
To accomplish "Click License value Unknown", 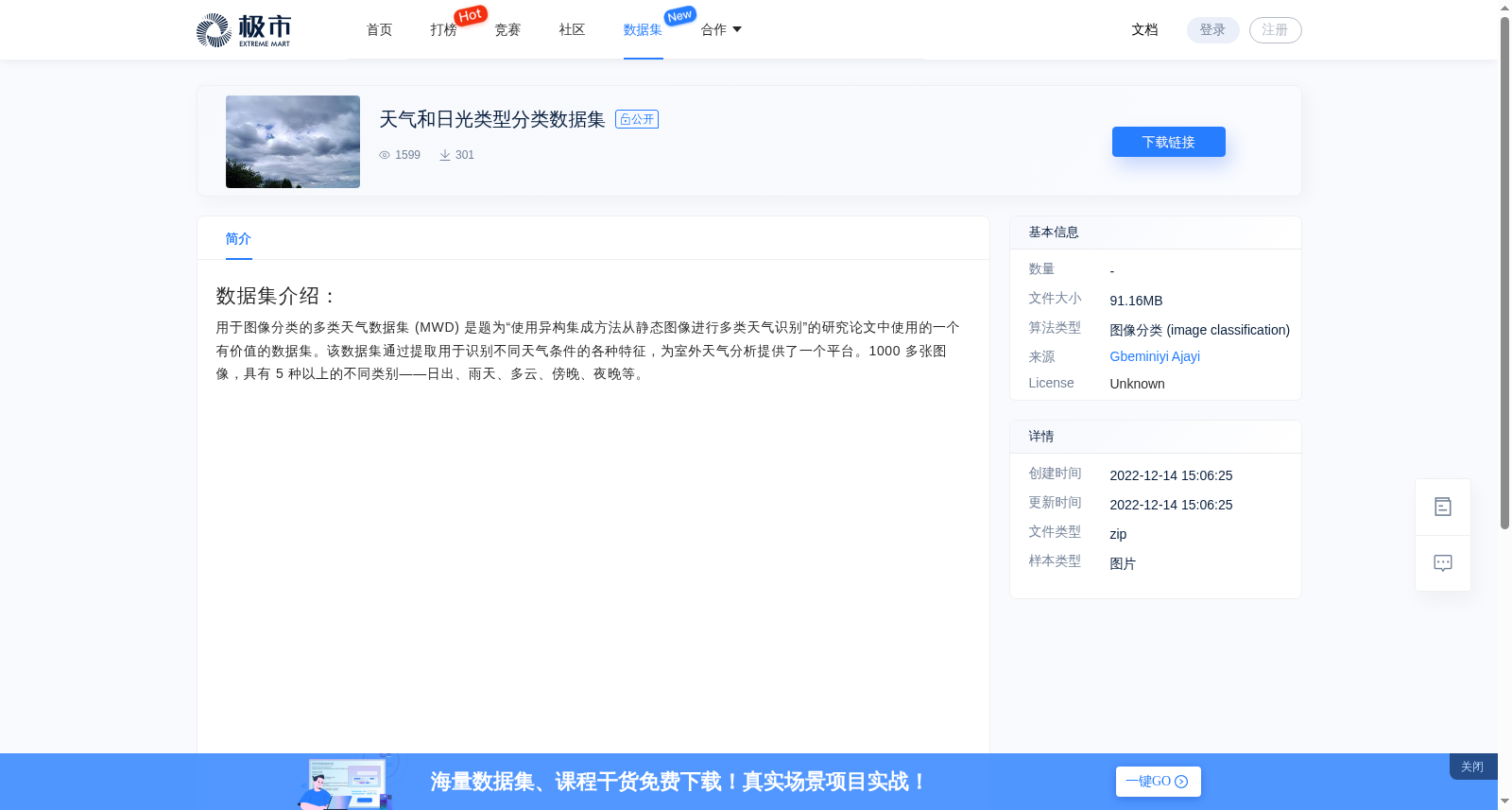I will [1137, 384].
